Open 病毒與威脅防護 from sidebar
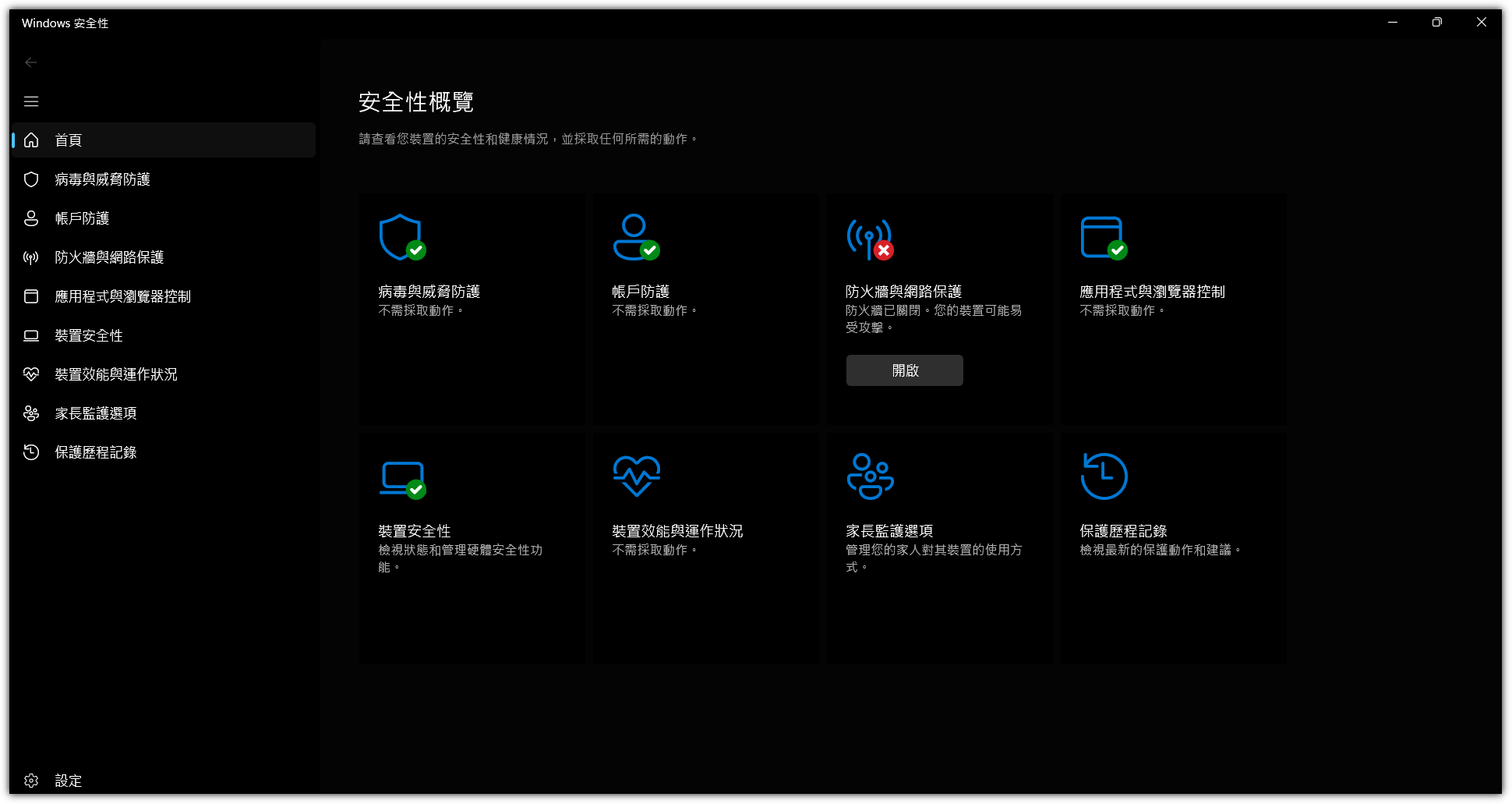Viewport: 1512px width, 804px height. tap(164, 179)
